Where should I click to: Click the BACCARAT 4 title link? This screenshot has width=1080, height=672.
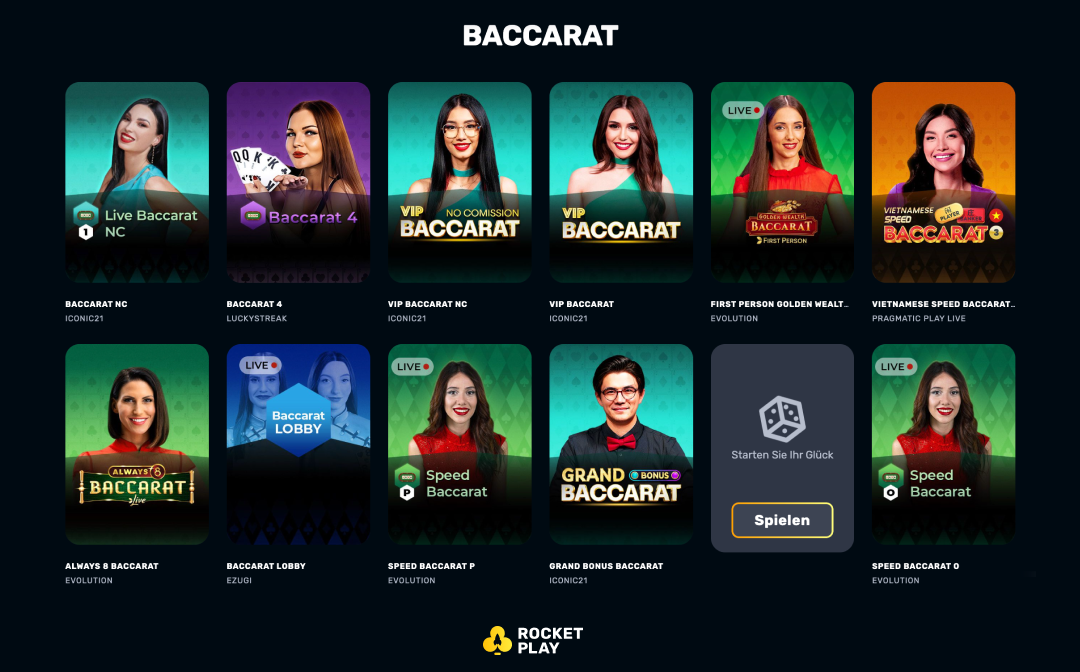coord(254,304)
